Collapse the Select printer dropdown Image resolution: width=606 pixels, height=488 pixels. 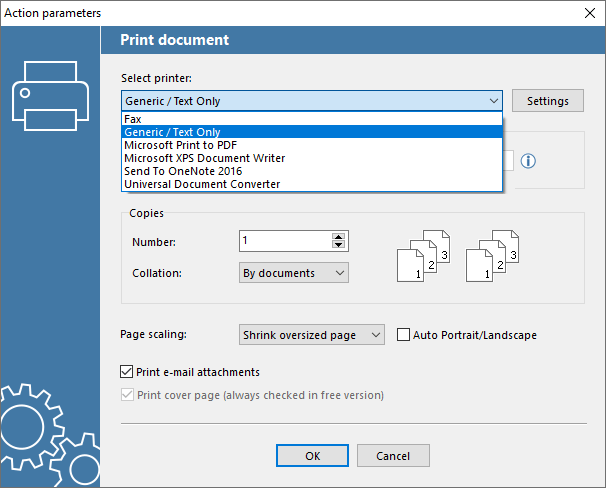[x=494, y=101]
